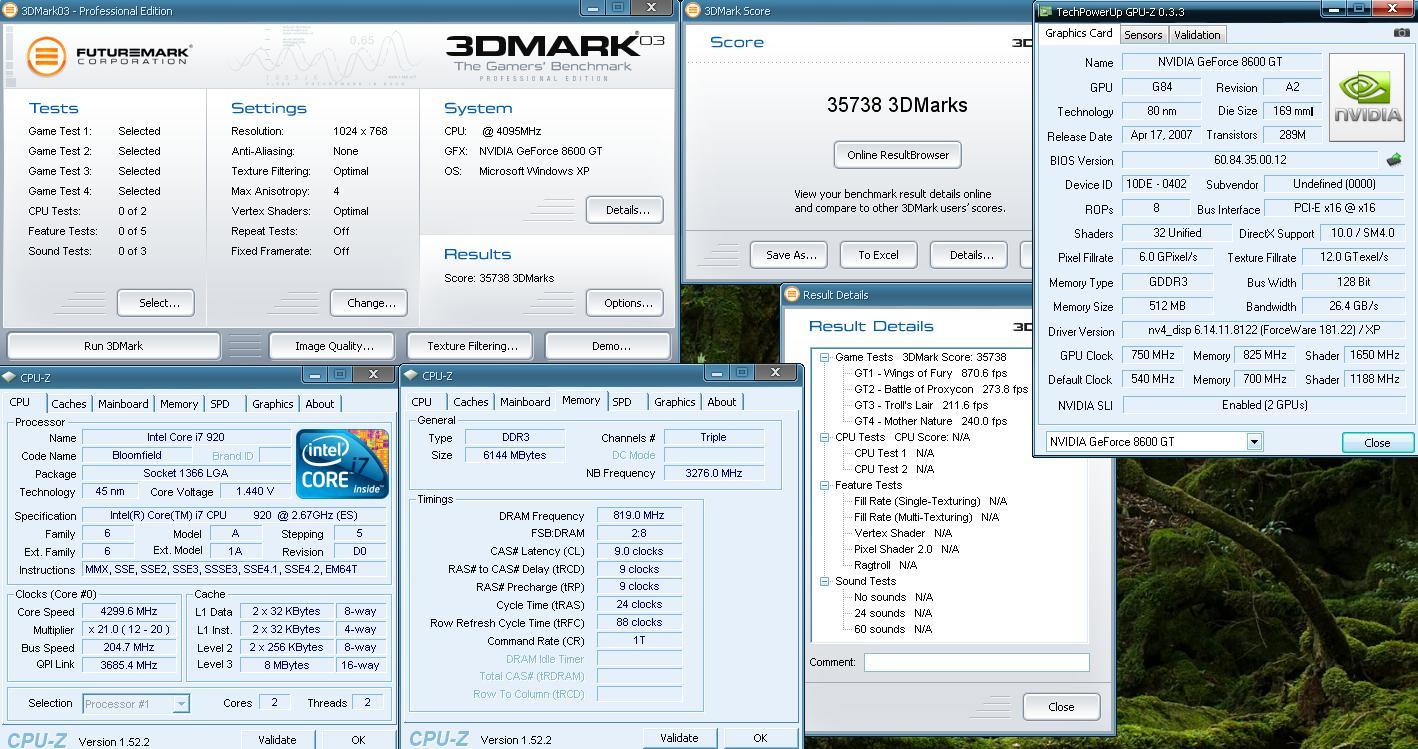Select GT2 - Battle of Proxycon result row
1418x749 pixels.
(940, 389)
